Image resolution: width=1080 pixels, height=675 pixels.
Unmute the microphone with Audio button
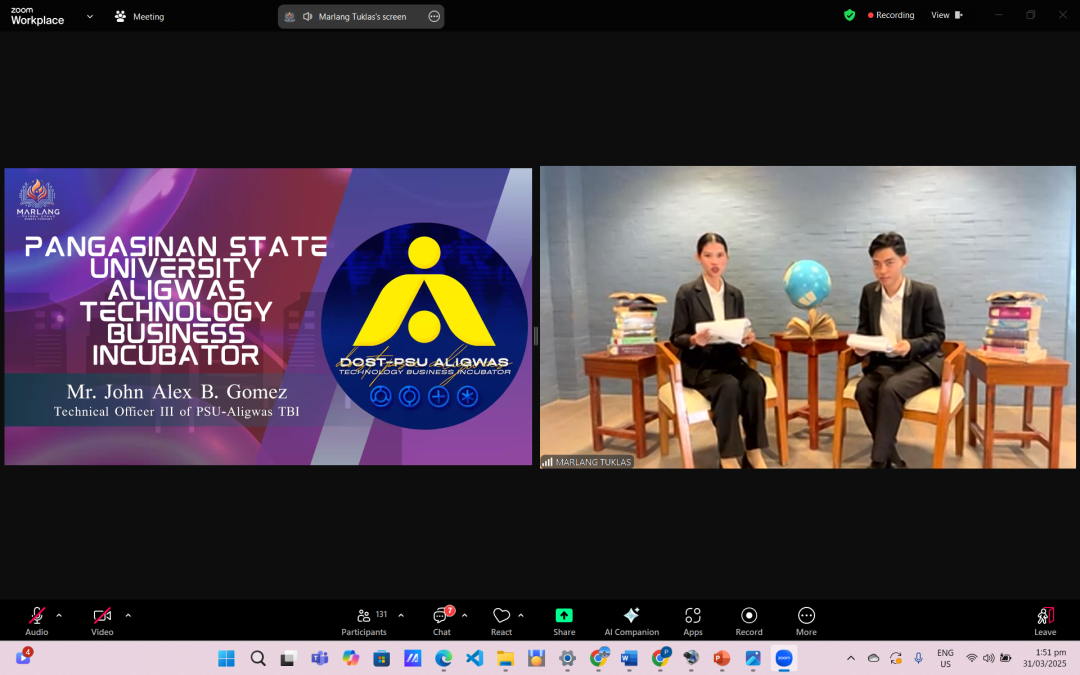pos(37,620)
